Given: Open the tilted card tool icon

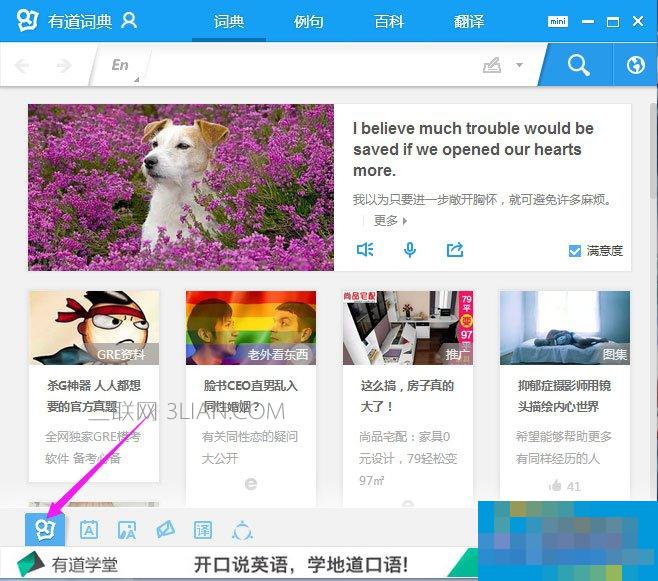Looking at the screenshot, I should (165, 530).
